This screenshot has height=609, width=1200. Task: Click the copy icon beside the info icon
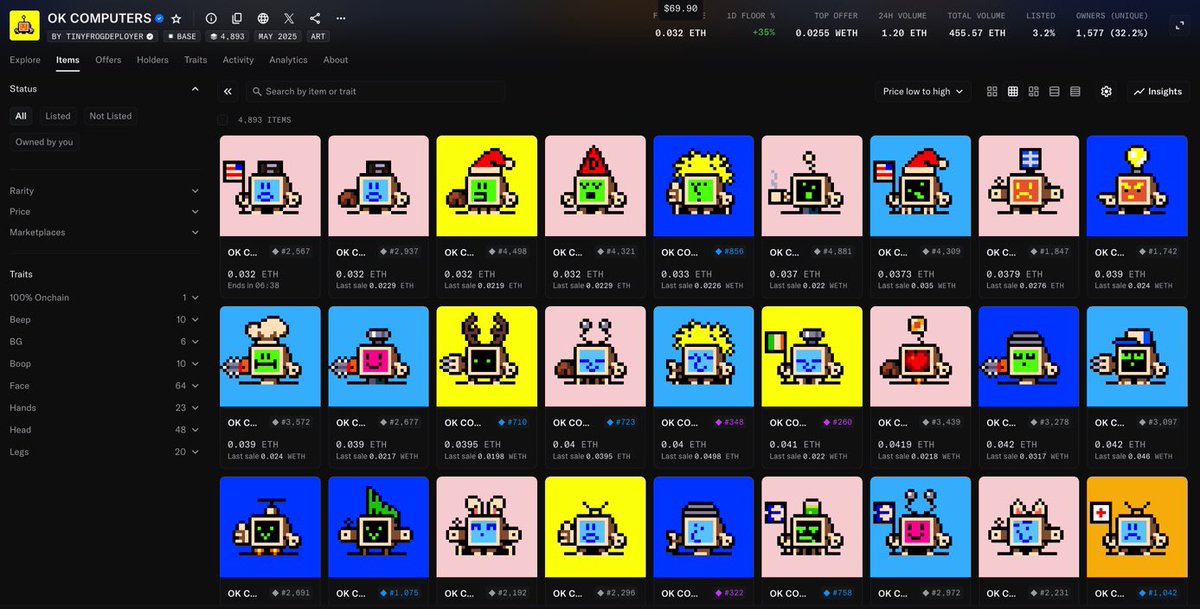(237, 19)
